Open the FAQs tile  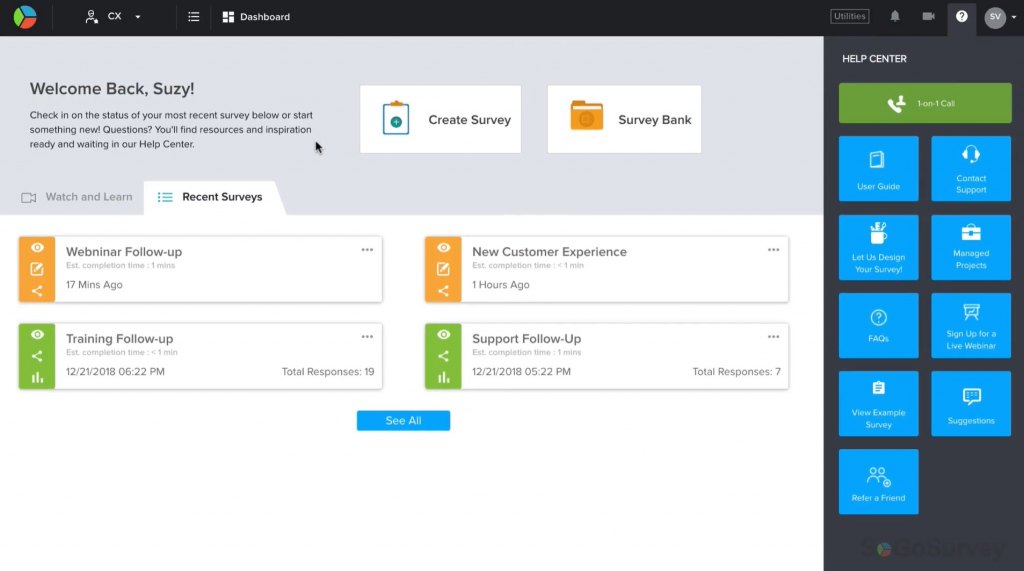[x=878, y=325]
